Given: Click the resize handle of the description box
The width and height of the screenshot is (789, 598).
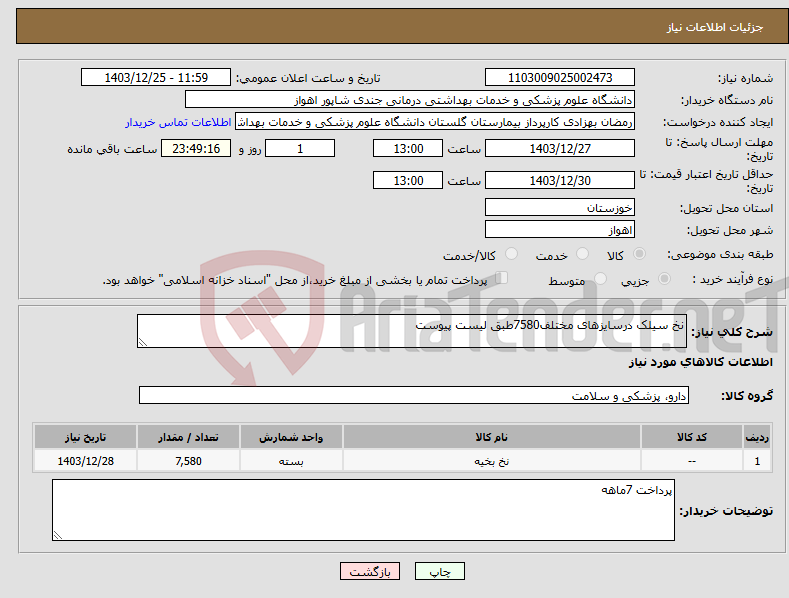Looking at the screenshot, I should click(x=143, y=342).
